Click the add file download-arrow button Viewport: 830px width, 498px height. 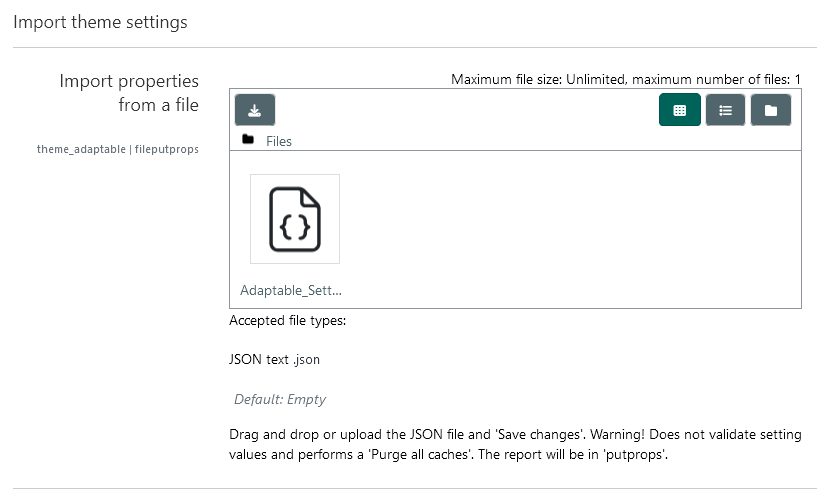point(255,110)
